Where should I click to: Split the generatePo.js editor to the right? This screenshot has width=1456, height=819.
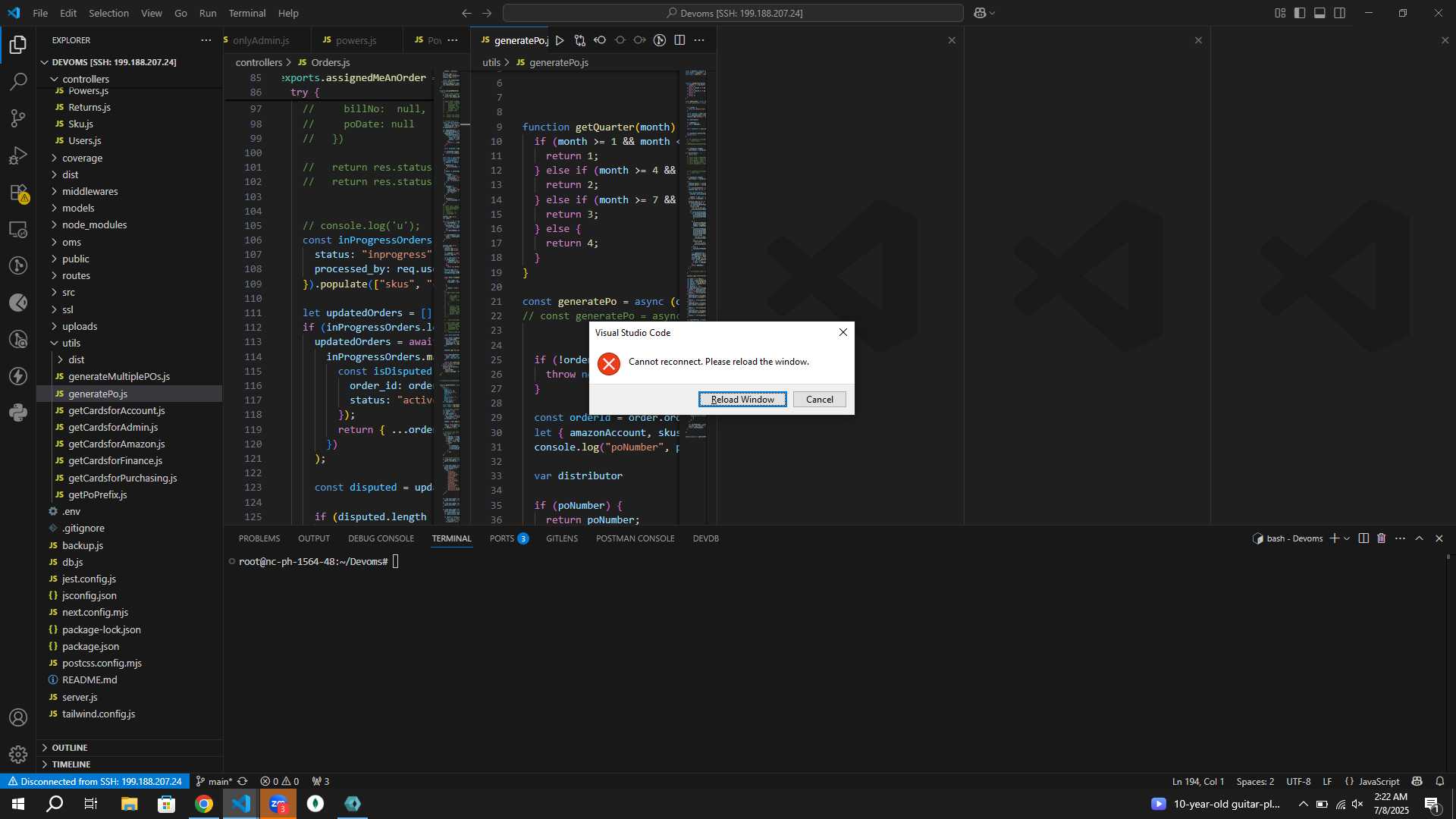click(679, 40)
